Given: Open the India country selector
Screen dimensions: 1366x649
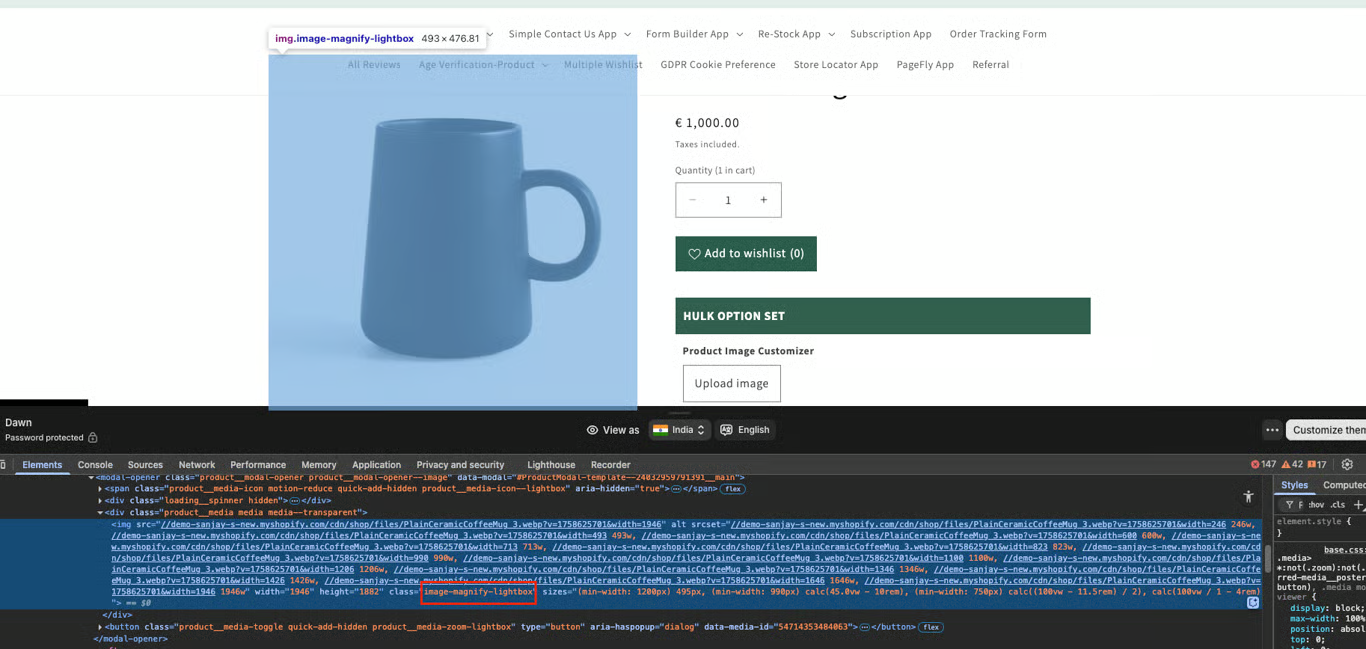Looking at the screenshot, I should coord(679,430).
